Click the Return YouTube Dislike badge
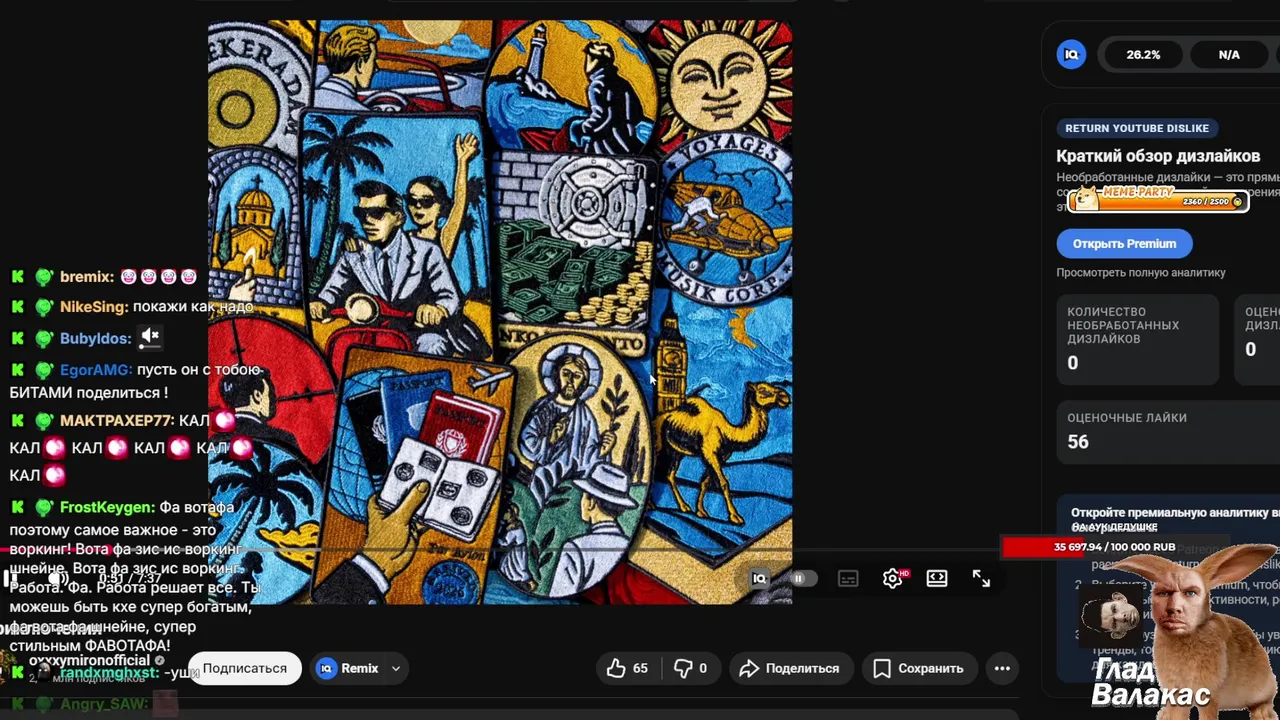 (1137, 128)
